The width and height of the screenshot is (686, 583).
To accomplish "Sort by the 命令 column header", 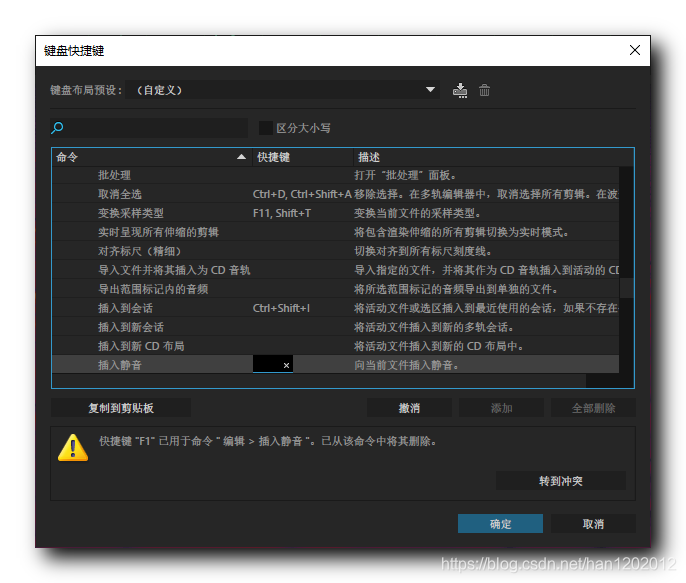I will 151,157.
